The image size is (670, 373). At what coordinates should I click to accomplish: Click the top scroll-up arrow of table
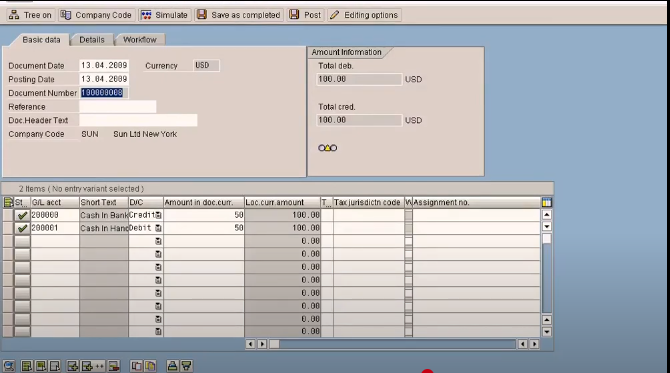[547, 215]
